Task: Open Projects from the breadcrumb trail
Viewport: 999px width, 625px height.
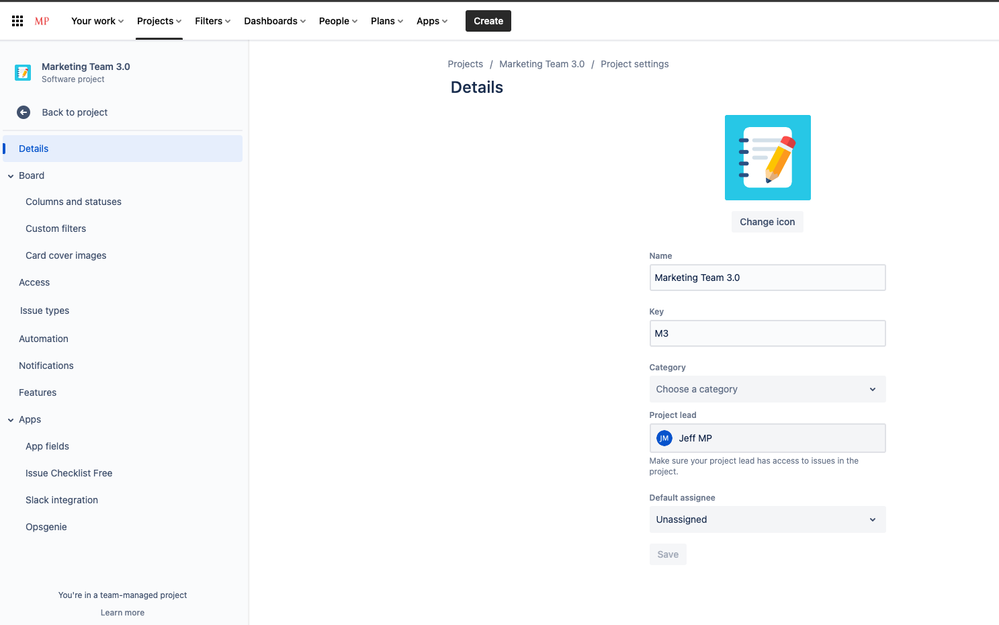Action: coord(465,63)
